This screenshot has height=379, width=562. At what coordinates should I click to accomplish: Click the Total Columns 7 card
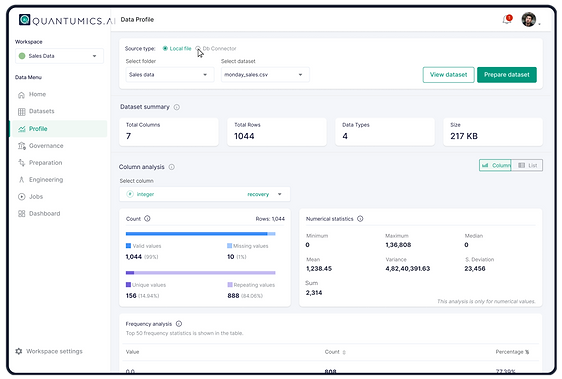(x=169, y=132)
